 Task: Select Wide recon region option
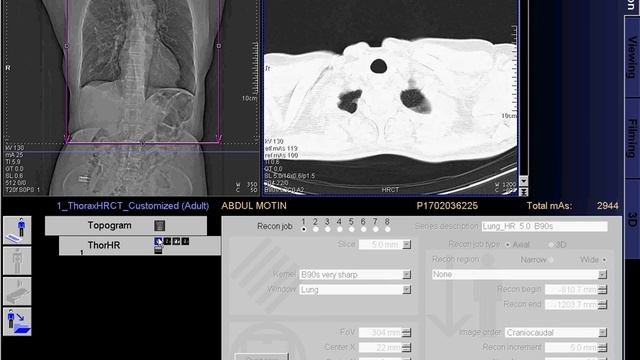pyautogui.click(x=604, y=260)
